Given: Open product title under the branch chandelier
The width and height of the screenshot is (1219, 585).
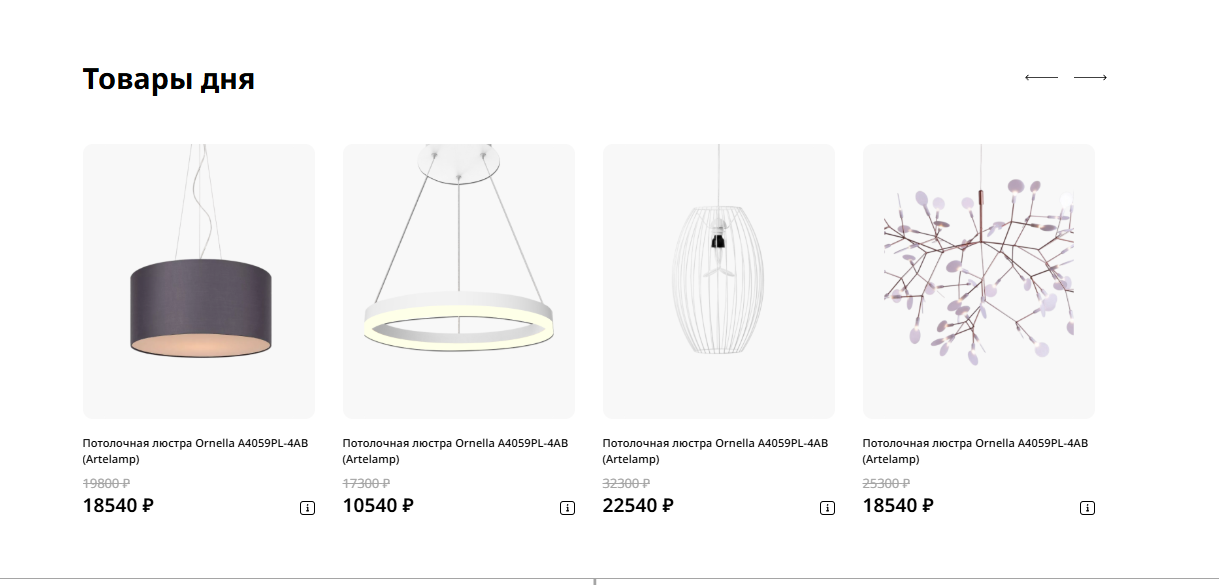Looking at the screenshot, I should 975,451.
